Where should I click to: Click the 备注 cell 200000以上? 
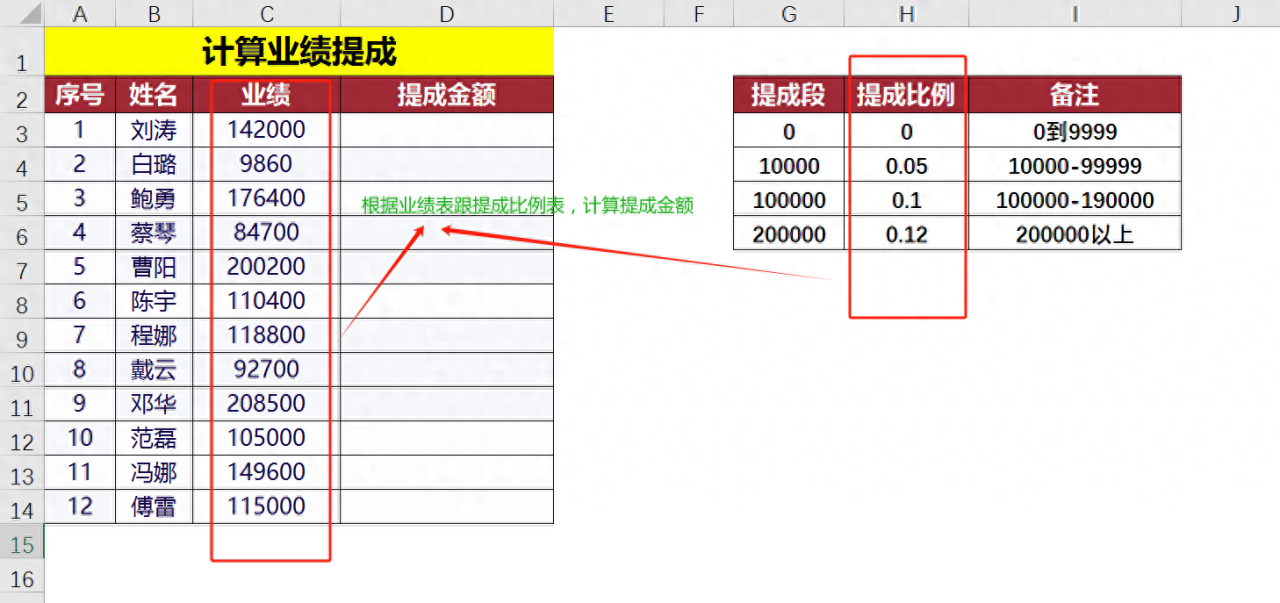[x=1075, y=234]
